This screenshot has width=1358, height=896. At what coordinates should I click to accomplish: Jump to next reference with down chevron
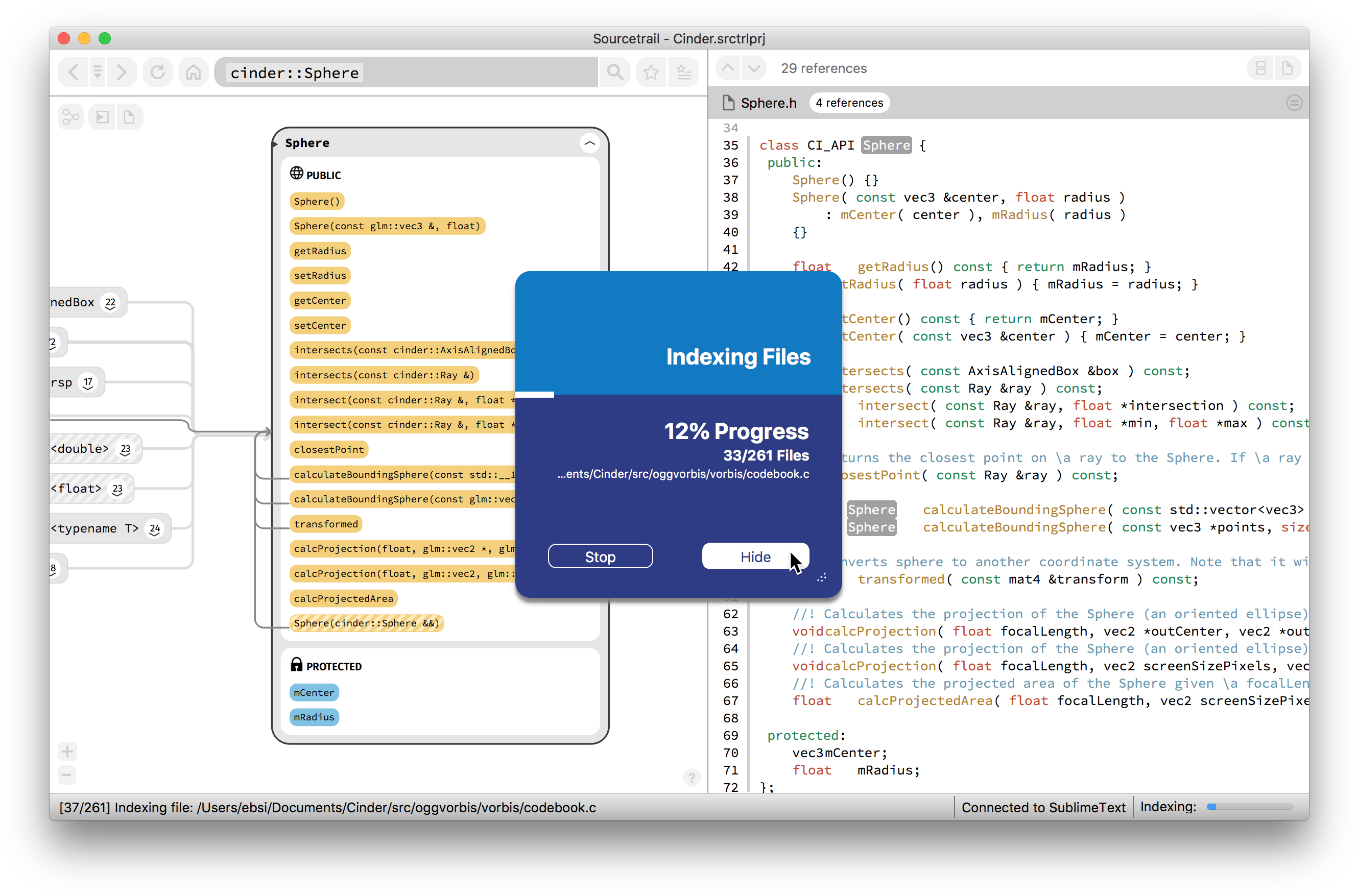754,68
